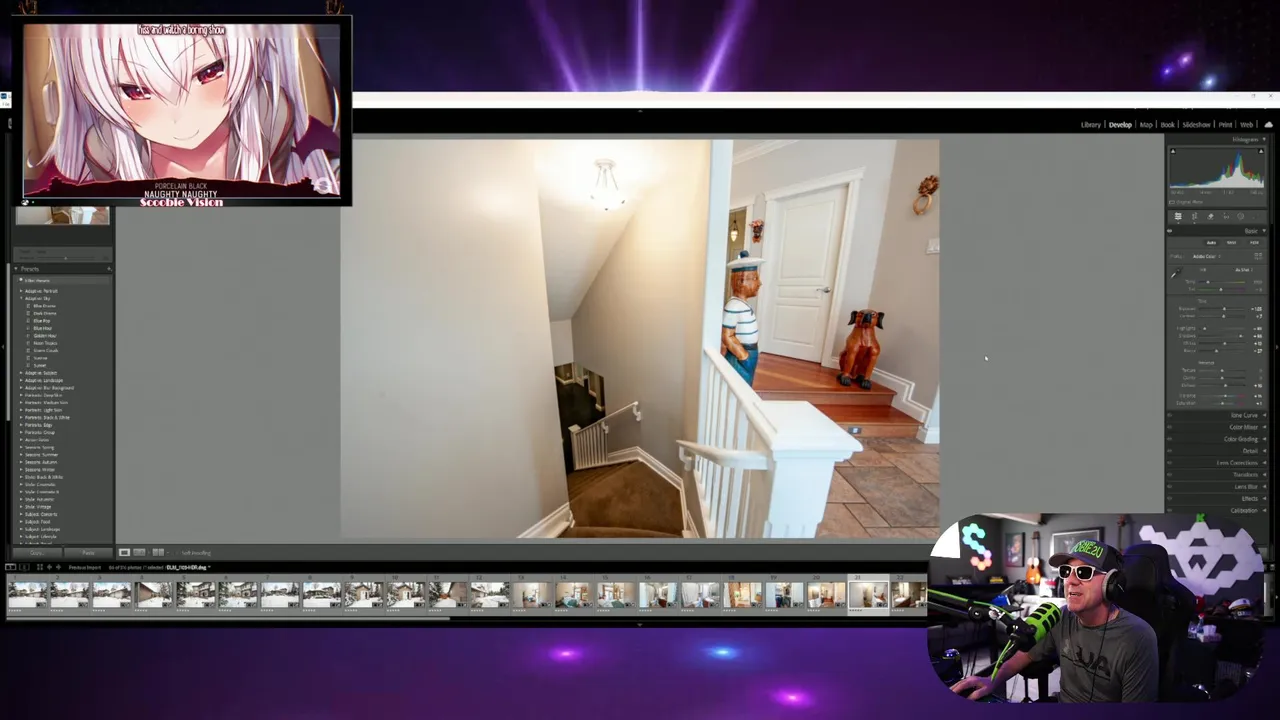The width and height of the screenshot is (1280, 720).
Task: Click the B&W treatment button
Action: pyautogui.click(x=1231, y=243)
